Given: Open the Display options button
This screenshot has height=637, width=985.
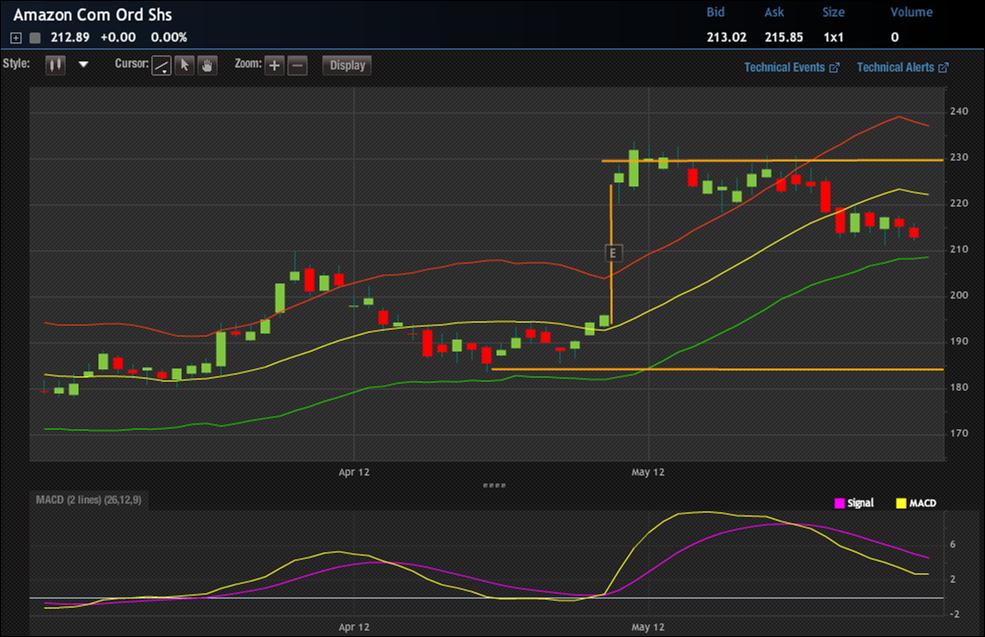Looking at the screenshot, I should point(347,65).
